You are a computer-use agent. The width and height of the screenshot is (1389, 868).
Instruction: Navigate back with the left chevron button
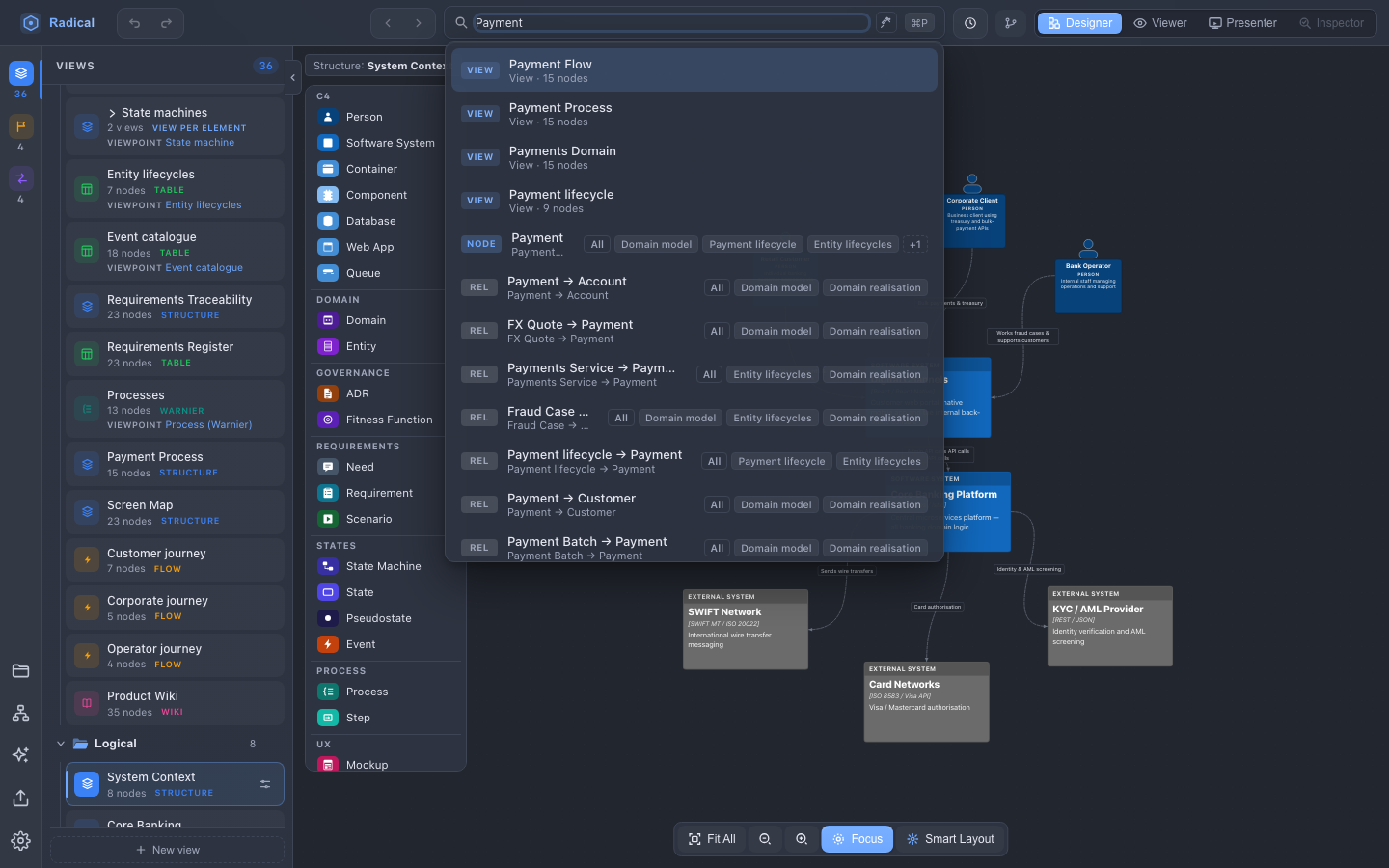point(388,23)
